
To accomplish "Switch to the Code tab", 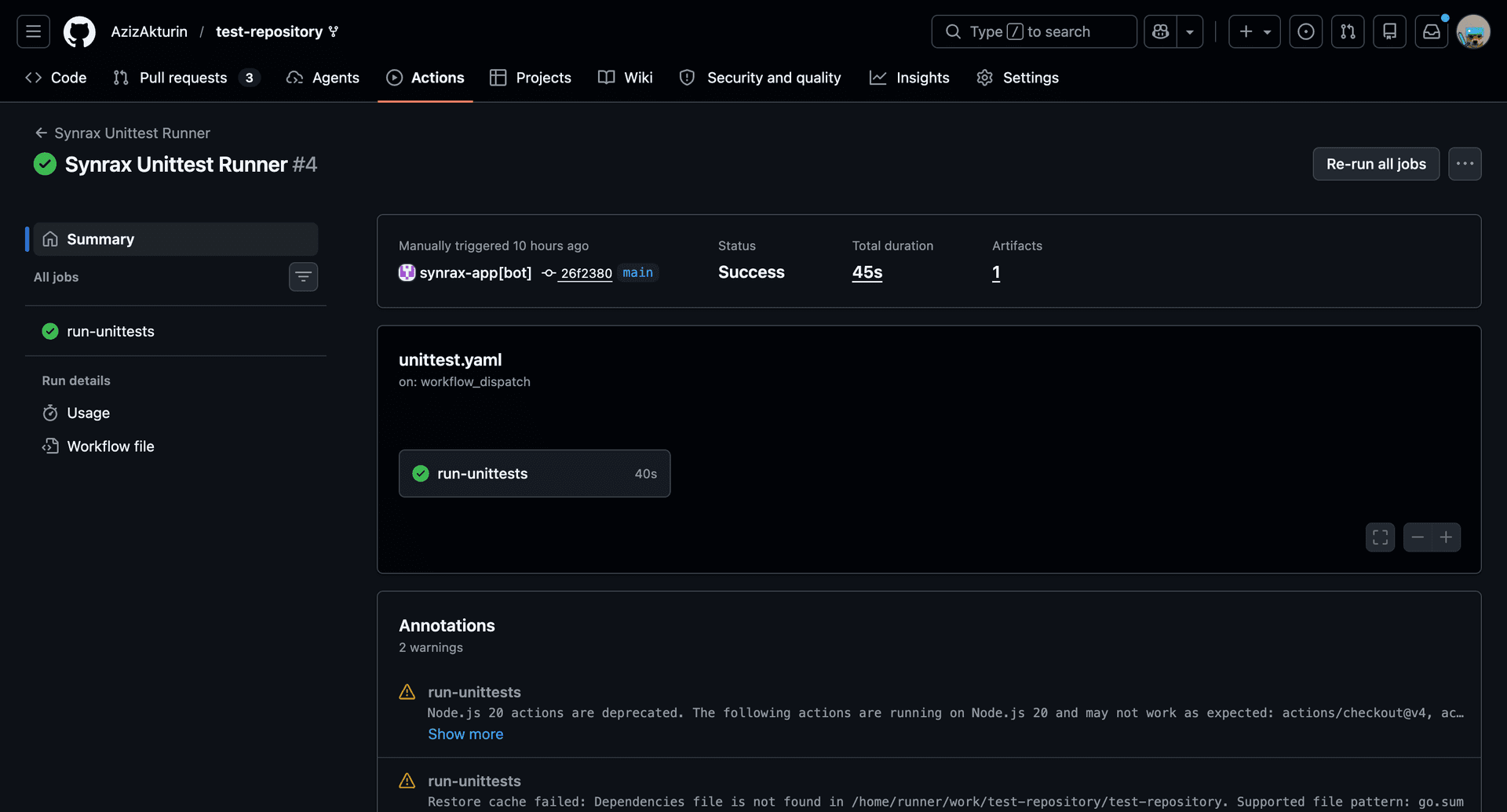I will pos(56,78).
